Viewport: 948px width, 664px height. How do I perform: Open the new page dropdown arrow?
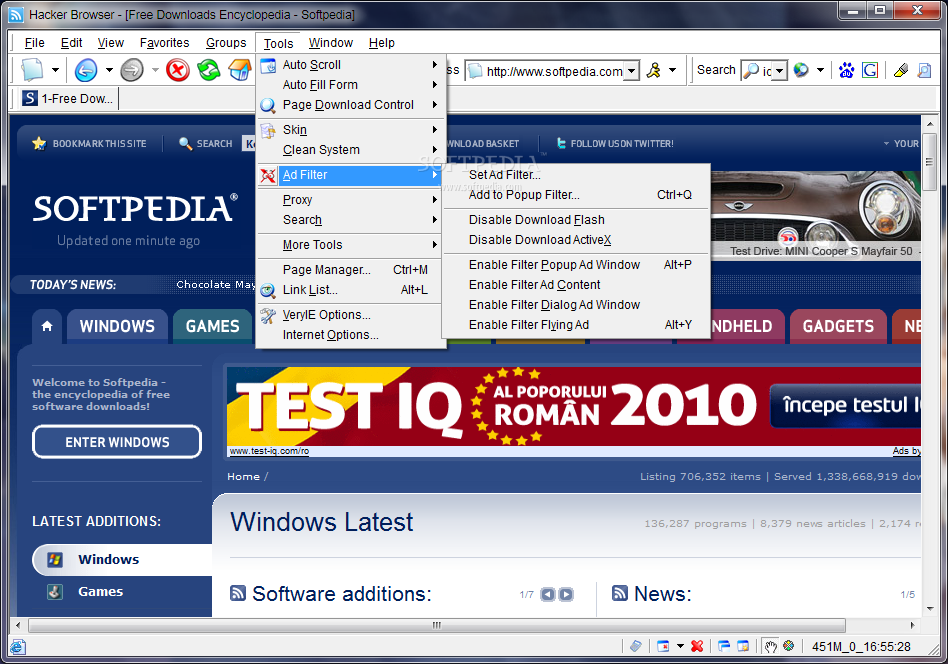(55, 70)
